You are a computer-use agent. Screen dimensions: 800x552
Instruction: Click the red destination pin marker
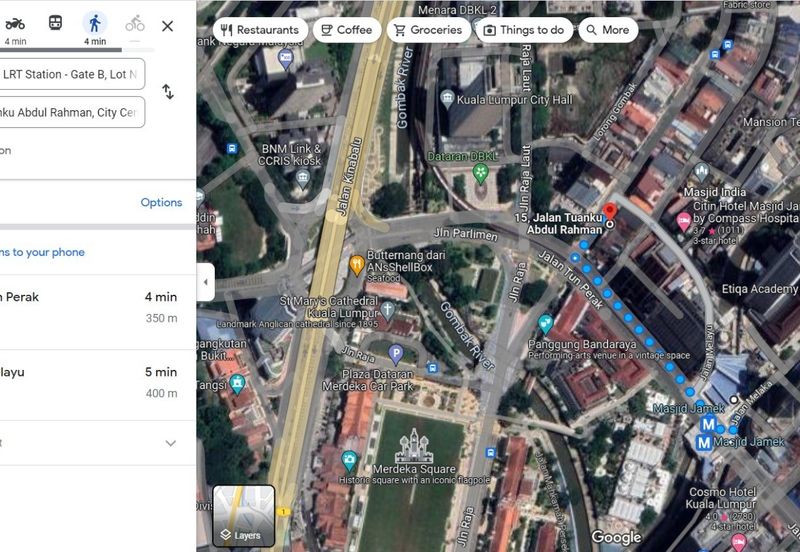click(611, 214)
